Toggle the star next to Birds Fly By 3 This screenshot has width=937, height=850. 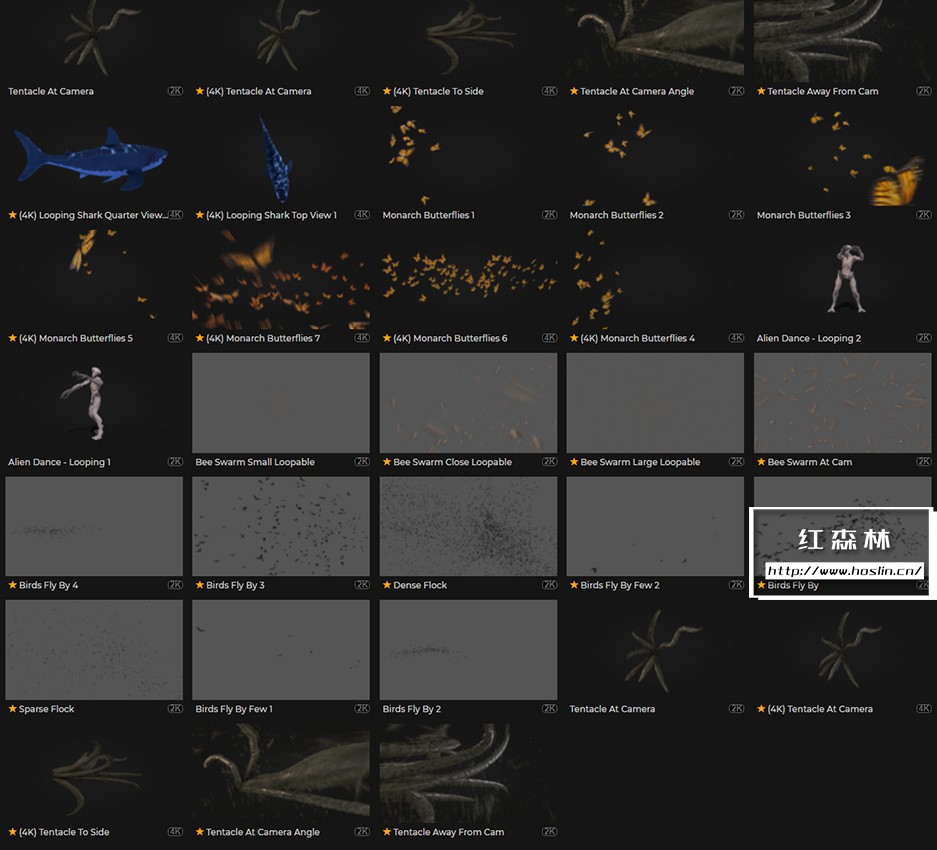tap(200, 585)
